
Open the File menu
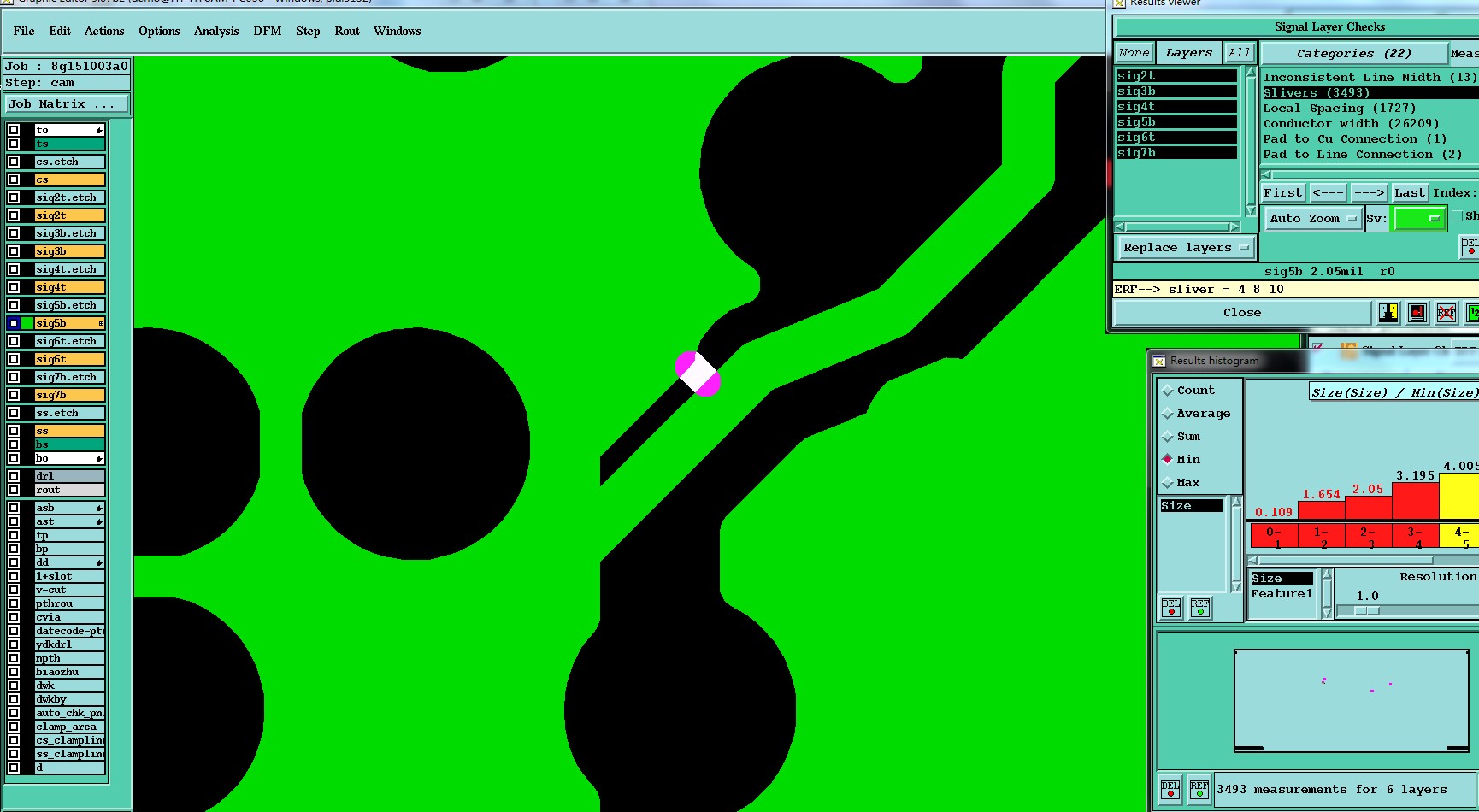click(24, 31)
